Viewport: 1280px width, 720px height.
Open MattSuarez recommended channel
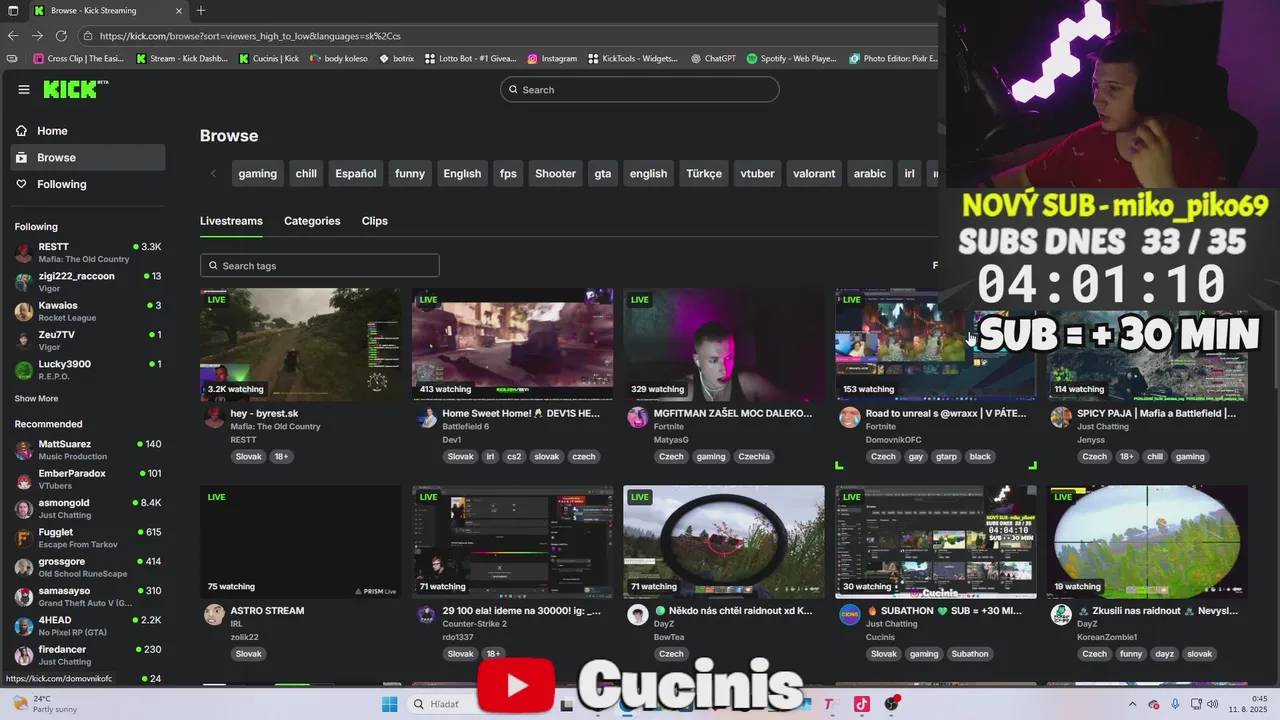[88, 449]
